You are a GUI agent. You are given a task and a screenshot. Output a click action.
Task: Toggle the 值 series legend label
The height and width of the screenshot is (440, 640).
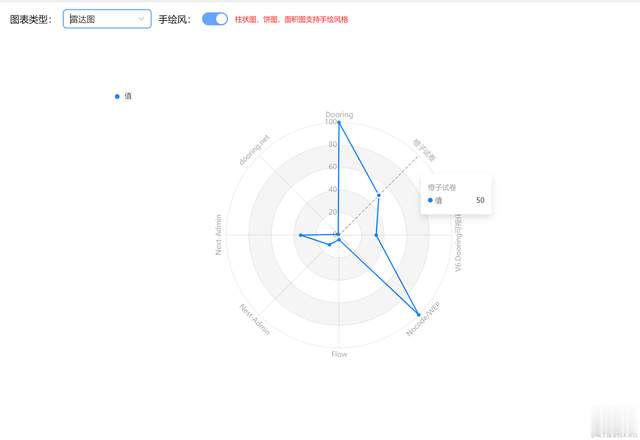click(x=128, y=96)
